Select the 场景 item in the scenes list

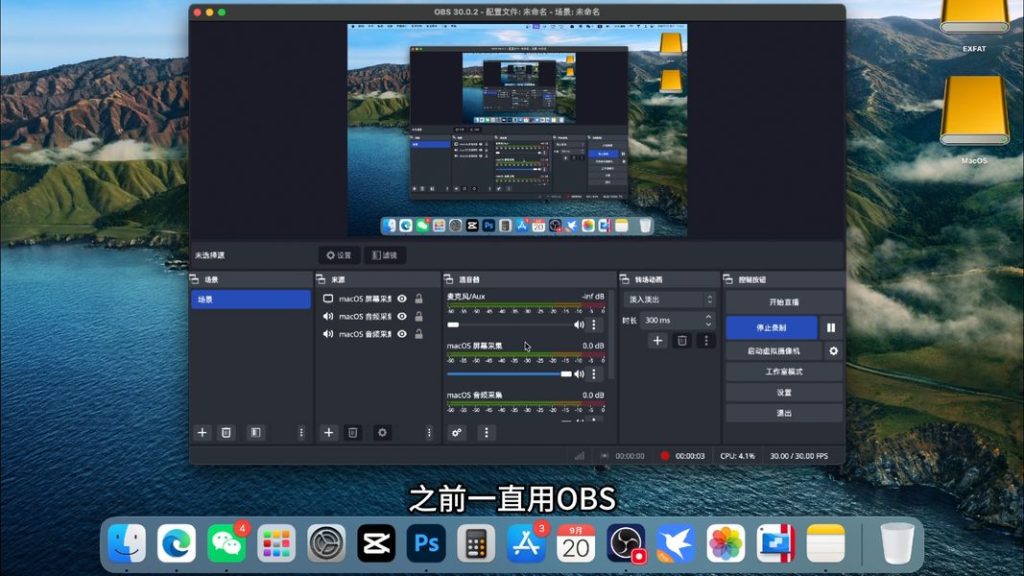(x=251, y=299)
